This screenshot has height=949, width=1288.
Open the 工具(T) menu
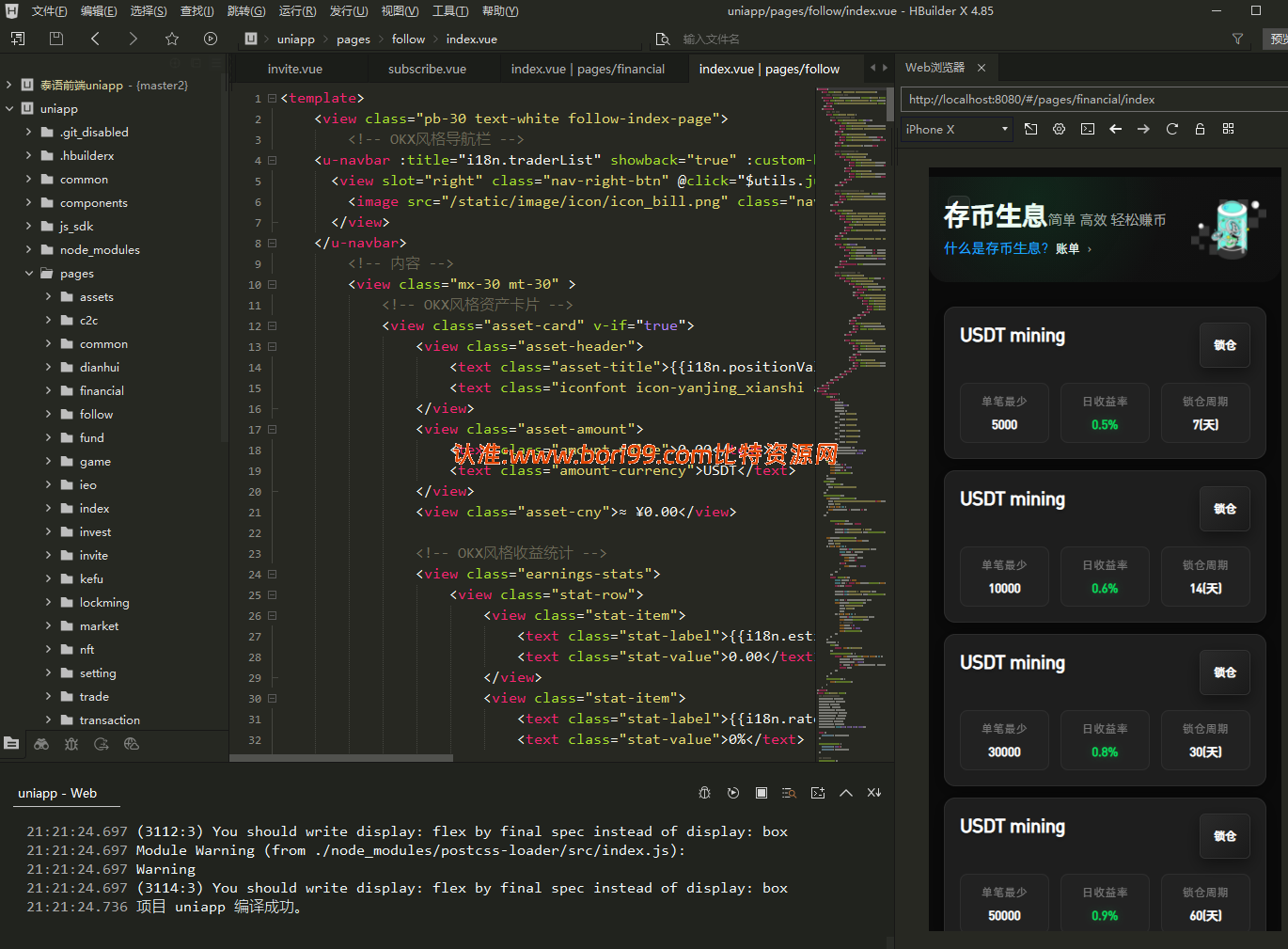point(450,11)
